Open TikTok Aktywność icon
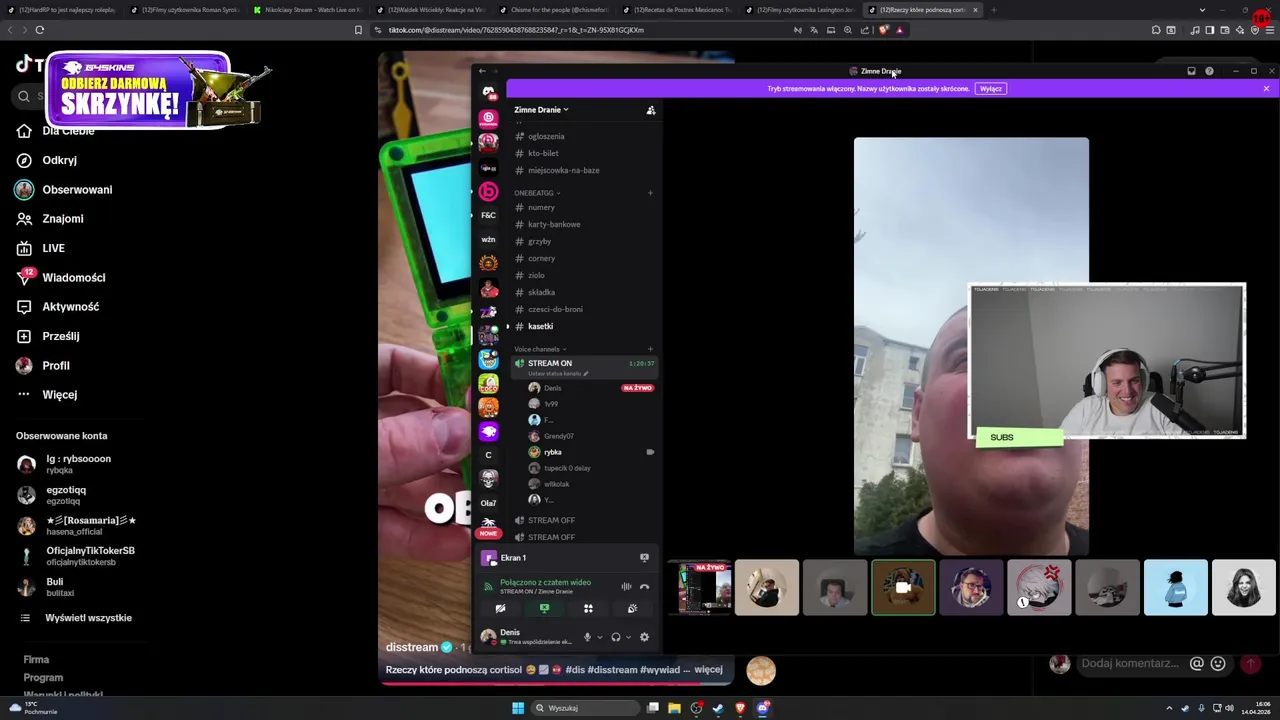Image resolution: width=1280 pixels, height=720 pixels. click(x=24, y=307)
